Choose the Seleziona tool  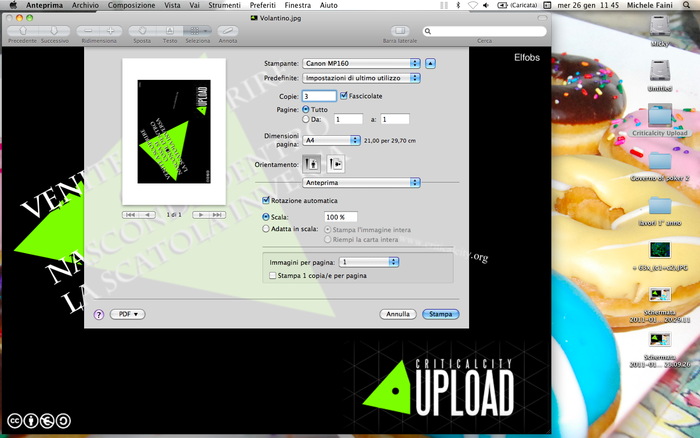click(197, 31)
